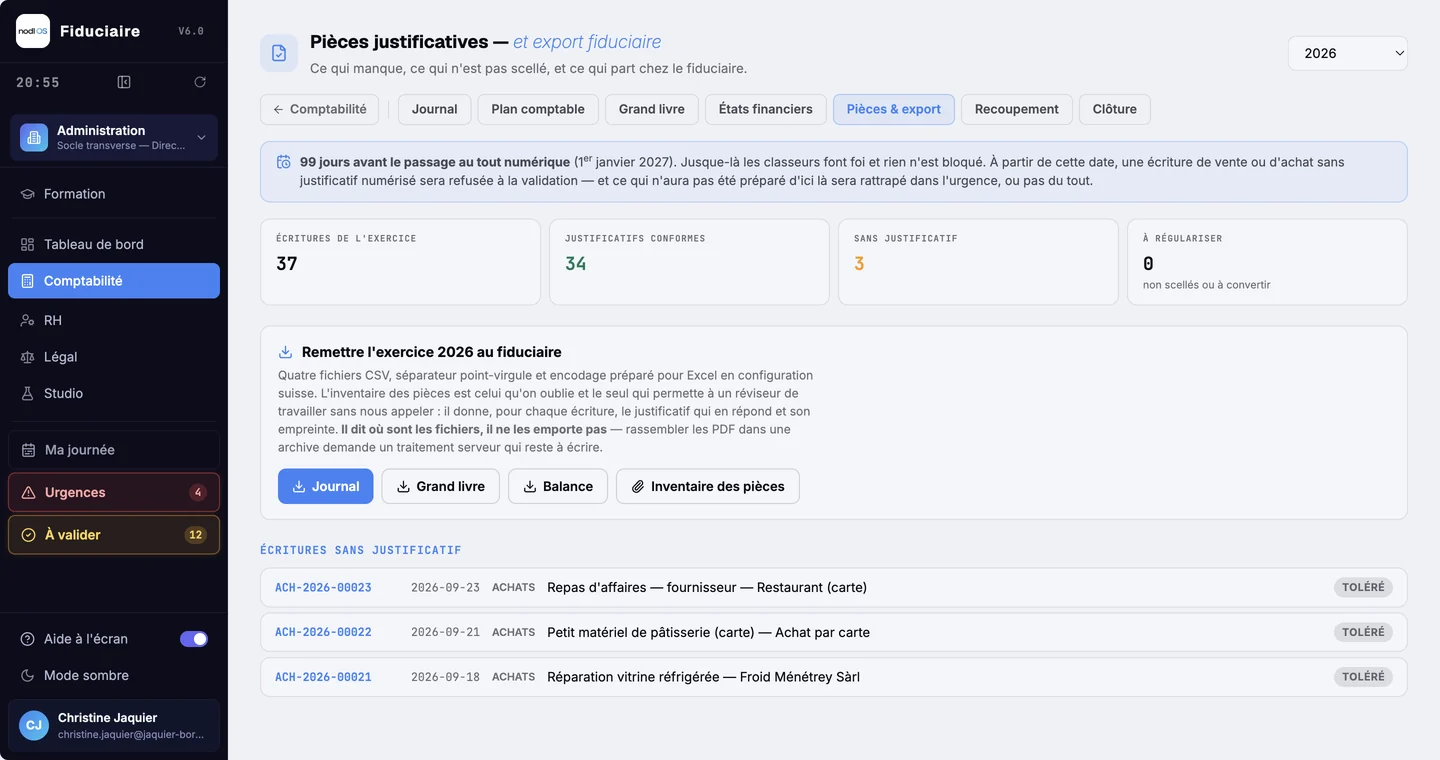Open entry ACH-2026-00021

(x=833, y=677)
